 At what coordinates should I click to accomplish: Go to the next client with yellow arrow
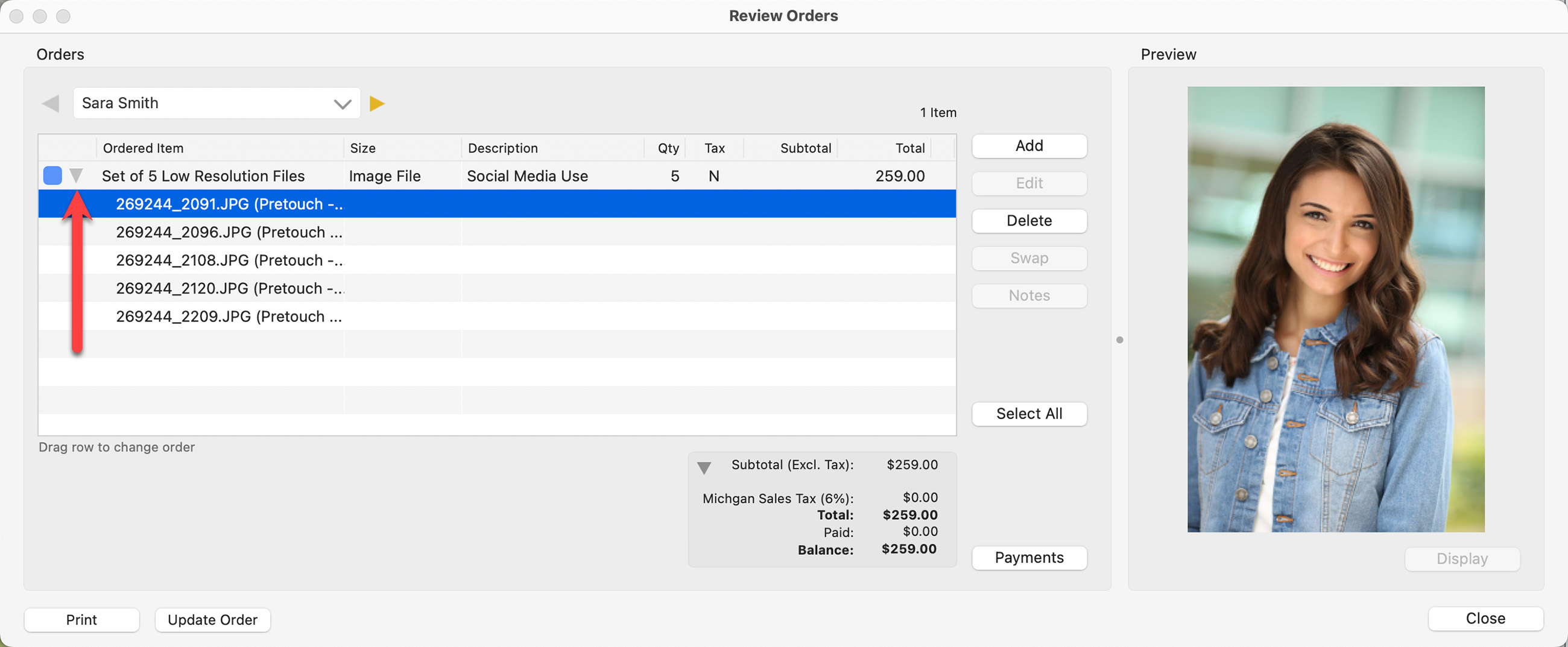click(377, 104)
